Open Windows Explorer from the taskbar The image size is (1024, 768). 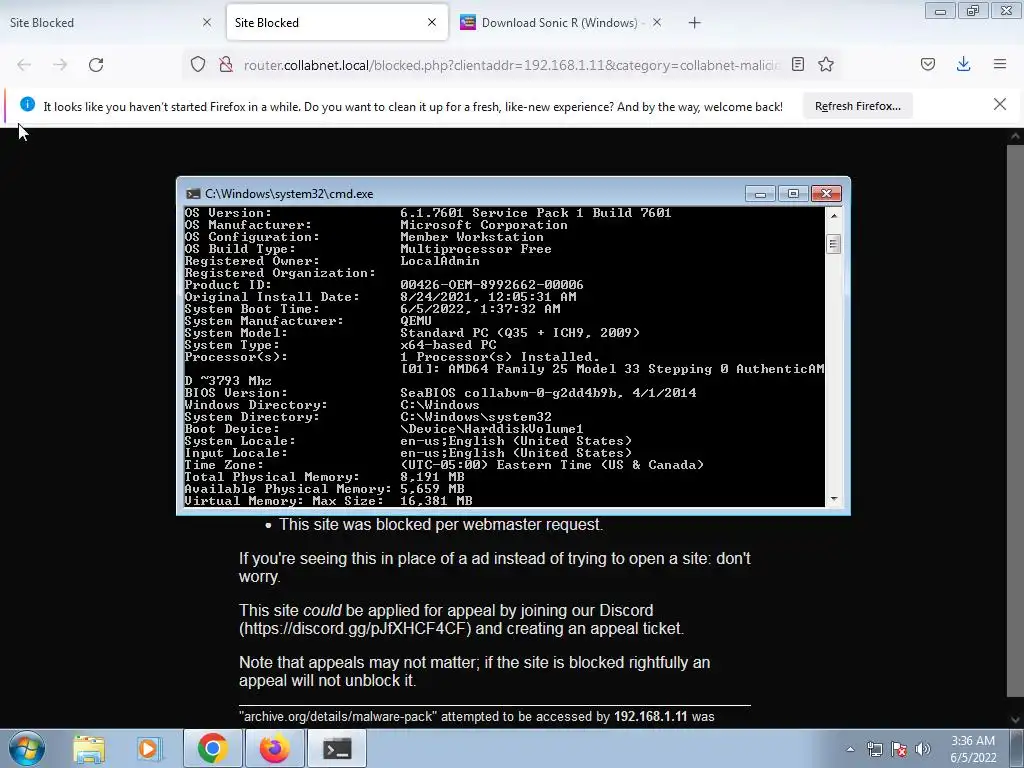coord(89,748)
